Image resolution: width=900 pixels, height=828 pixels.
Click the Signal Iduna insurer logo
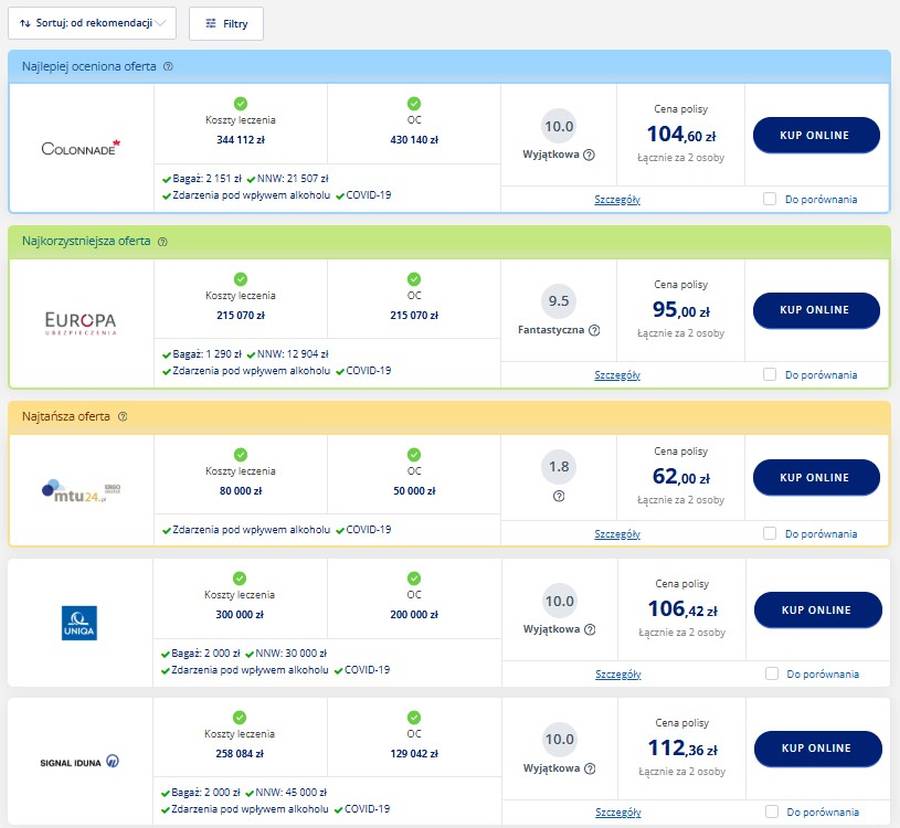(x=79, y=762)
